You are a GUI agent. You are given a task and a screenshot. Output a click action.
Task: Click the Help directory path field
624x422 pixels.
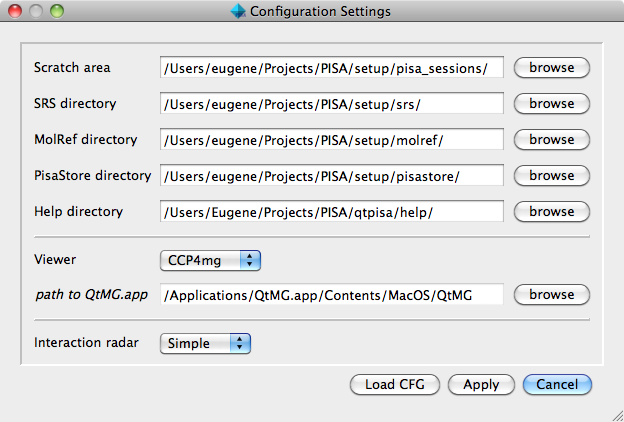[331, 212]
